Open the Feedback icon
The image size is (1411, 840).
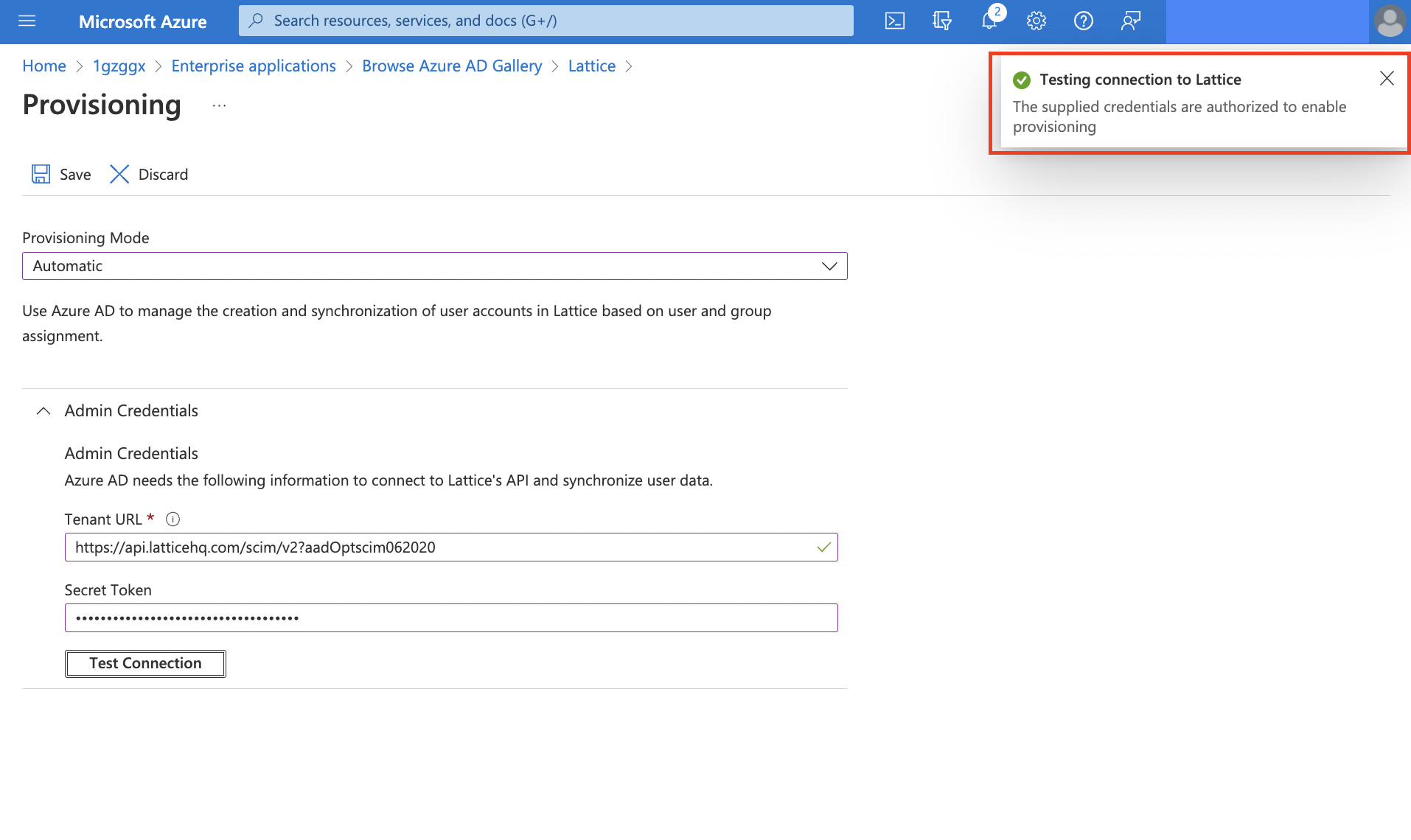tap(1131, 21)
